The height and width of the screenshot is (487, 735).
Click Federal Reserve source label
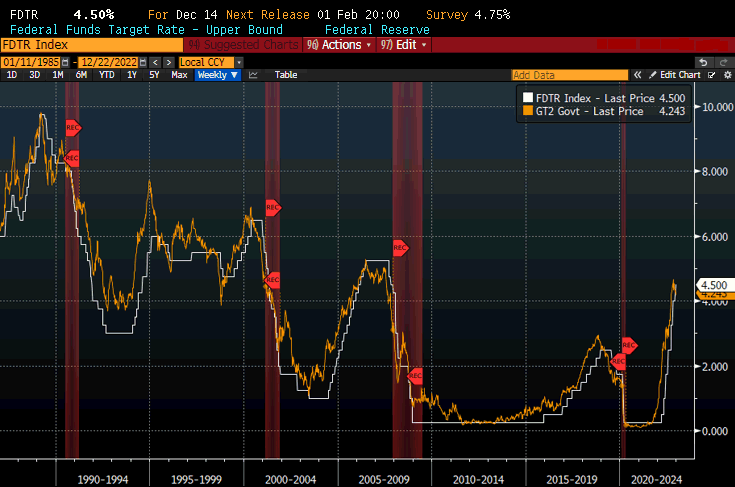377,30
